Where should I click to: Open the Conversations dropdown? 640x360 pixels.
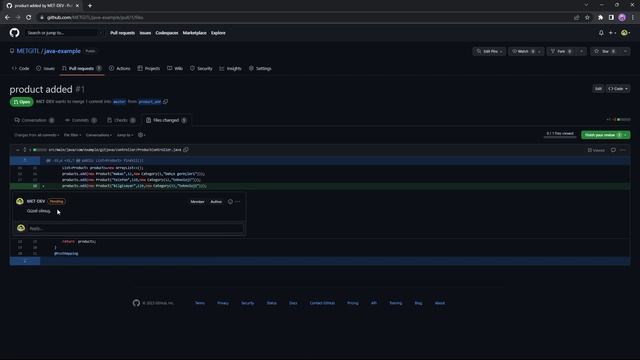(98, 135)
